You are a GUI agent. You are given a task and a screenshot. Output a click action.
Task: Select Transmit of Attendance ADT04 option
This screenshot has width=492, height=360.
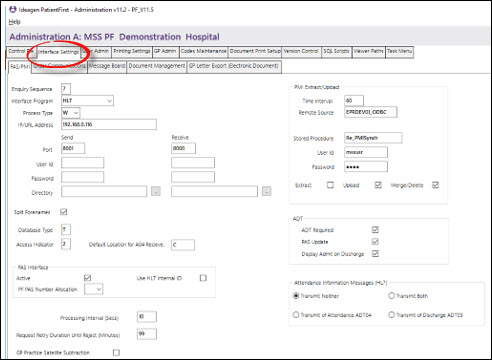pyautogui.click(x=296, y=315)
